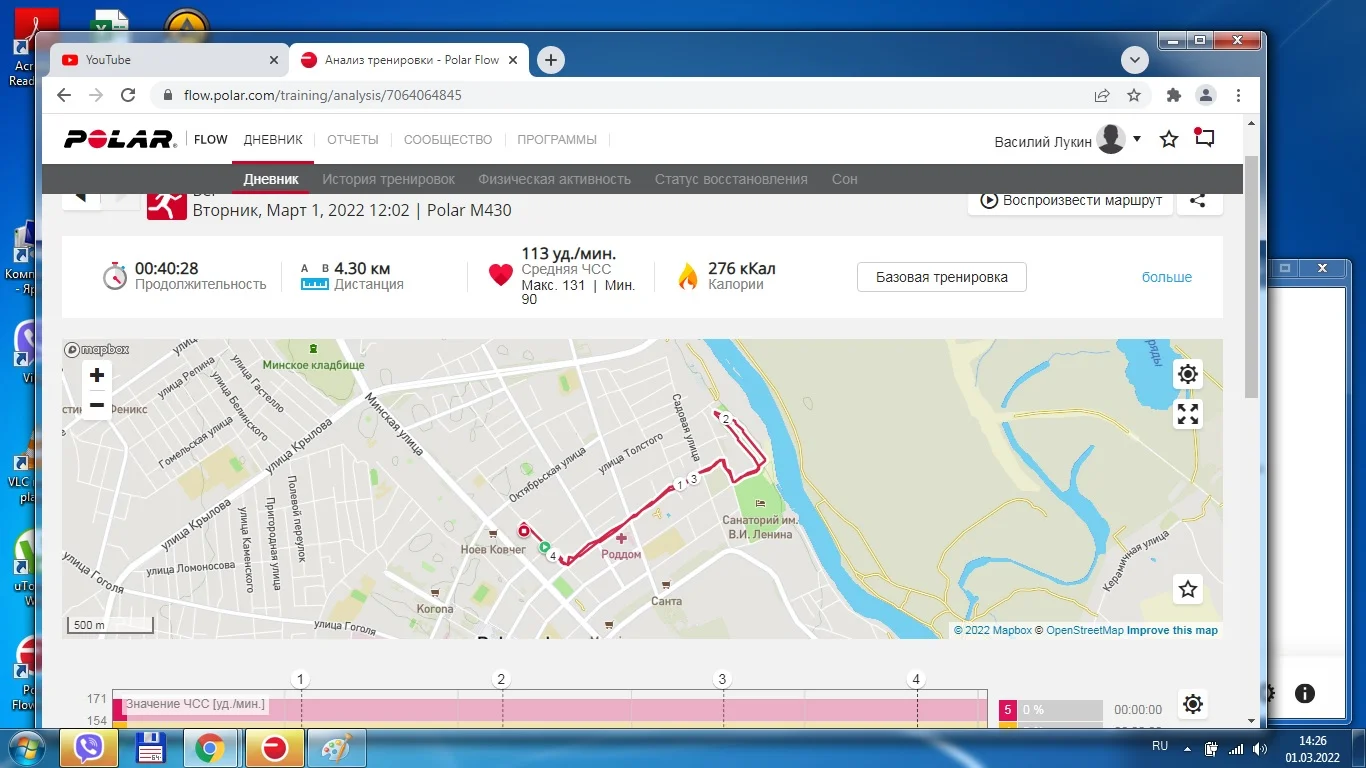This screenshot has height=768, width=1366.
Task: Open the notifications icon with red dot
Action: pyautogui.click(x=1205, y=139)
